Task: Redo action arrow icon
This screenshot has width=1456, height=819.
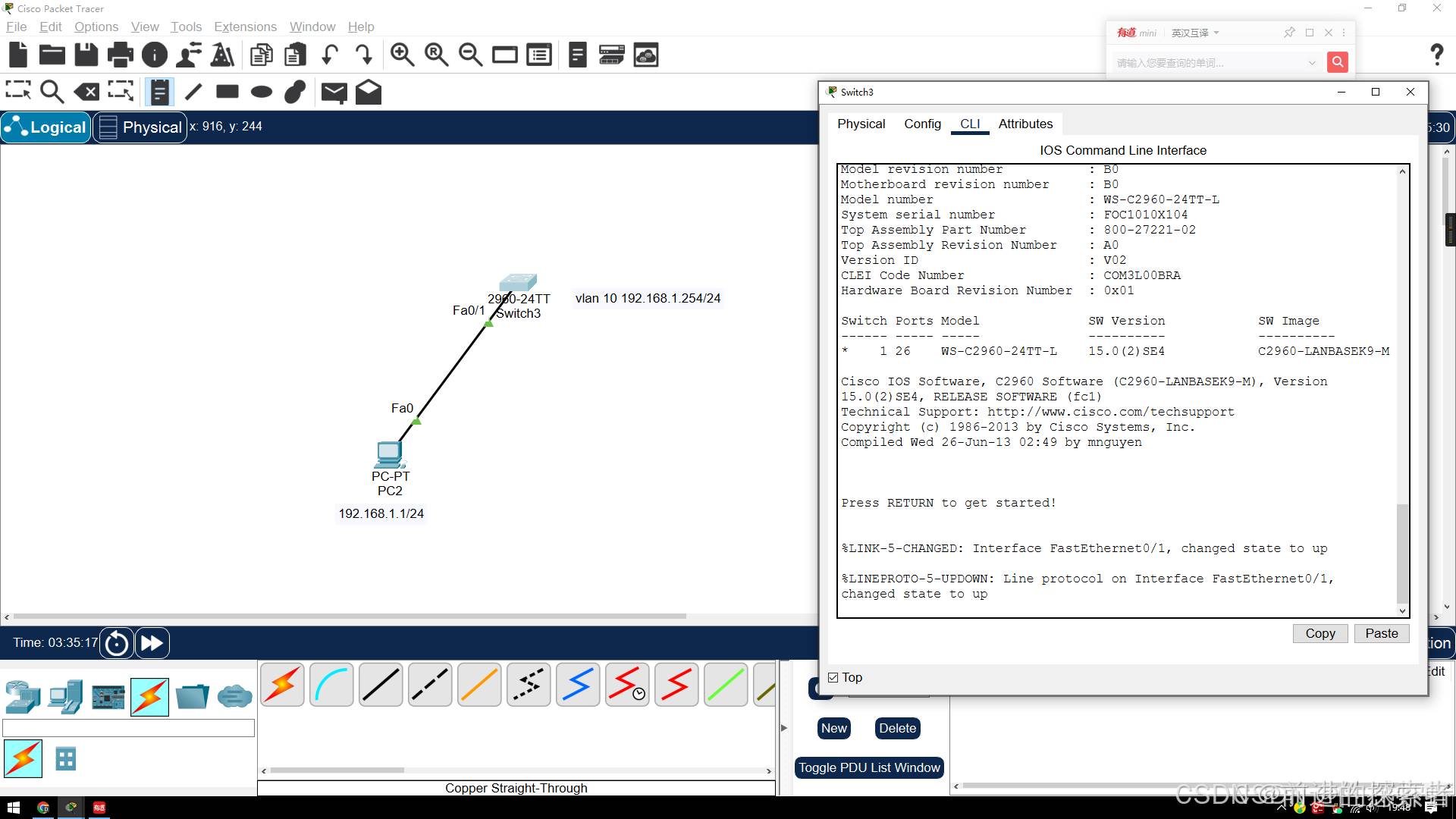Action: click(363, 55)
